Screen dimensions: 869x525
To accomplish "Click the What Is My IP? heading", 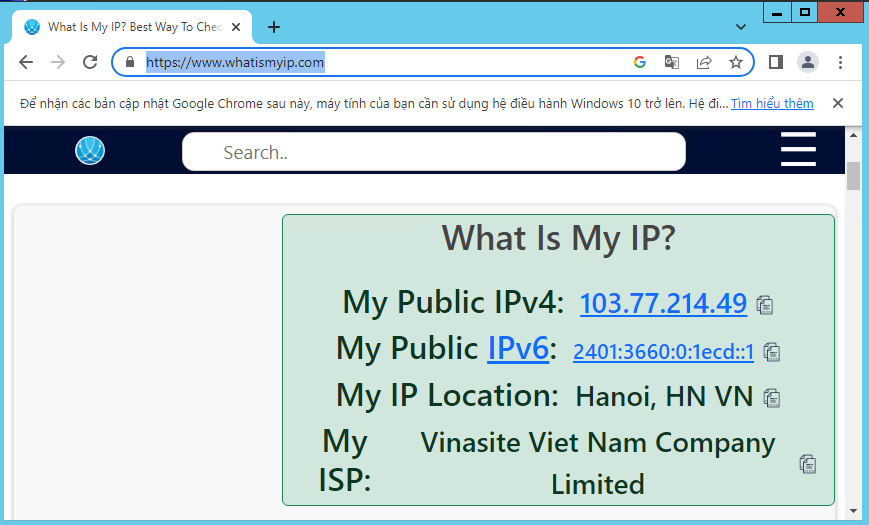I will (x=559, y=238).
